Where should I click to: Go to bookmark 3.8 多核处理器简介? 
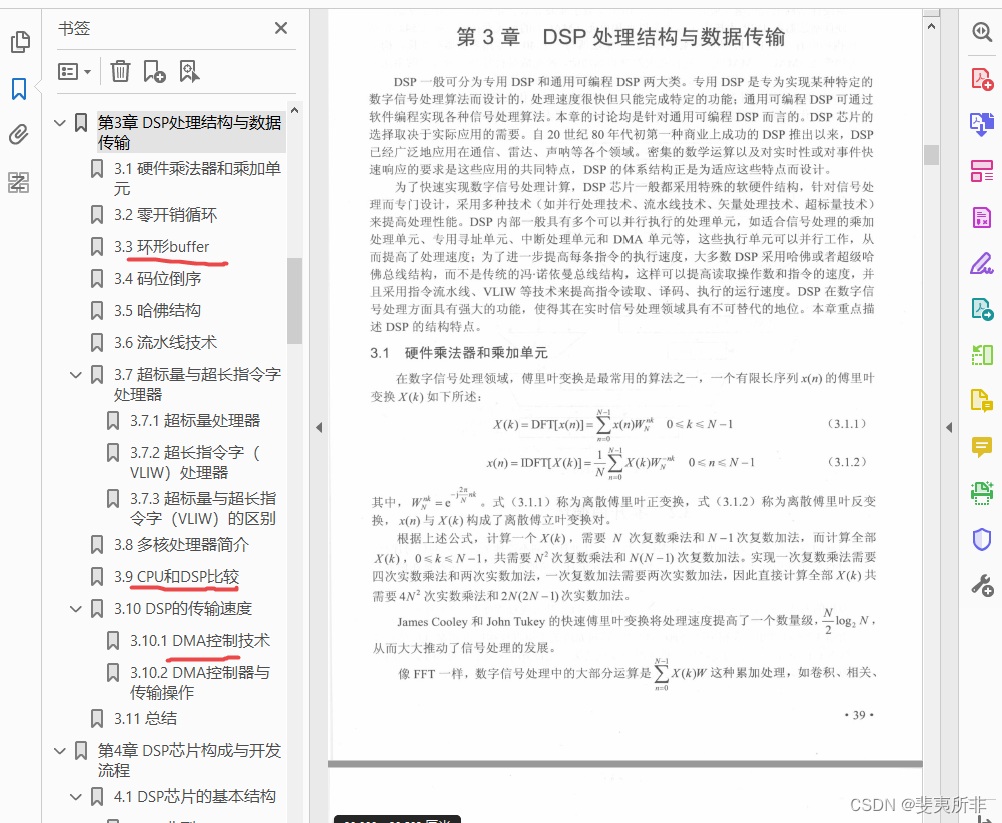[x=181, y=544]
